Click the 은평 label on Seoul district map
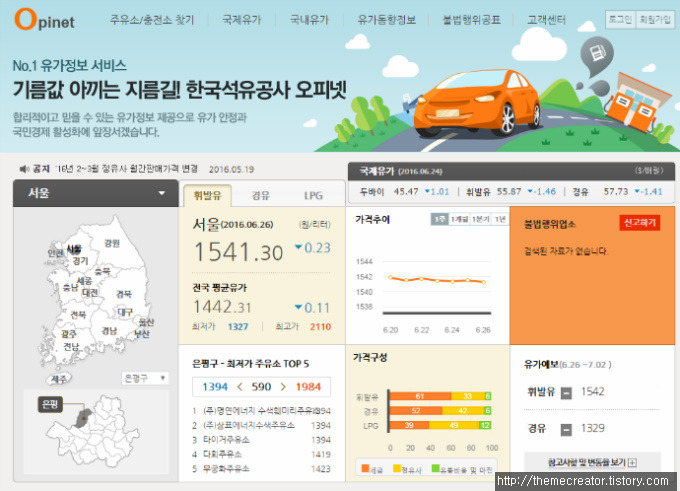This screenshot has height=491, width=680. click(x=50, y=405)
